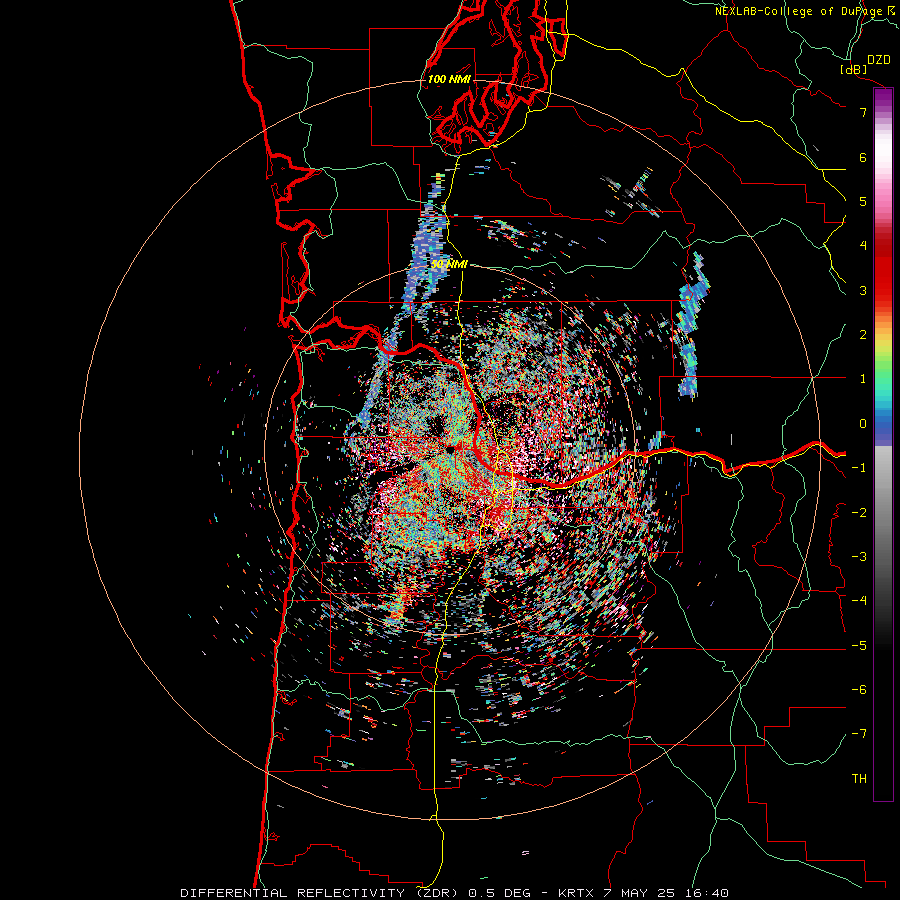Click the "7 MAY 25" date in the caption
The width and height of the screenshot is (900, 900).
639,893
